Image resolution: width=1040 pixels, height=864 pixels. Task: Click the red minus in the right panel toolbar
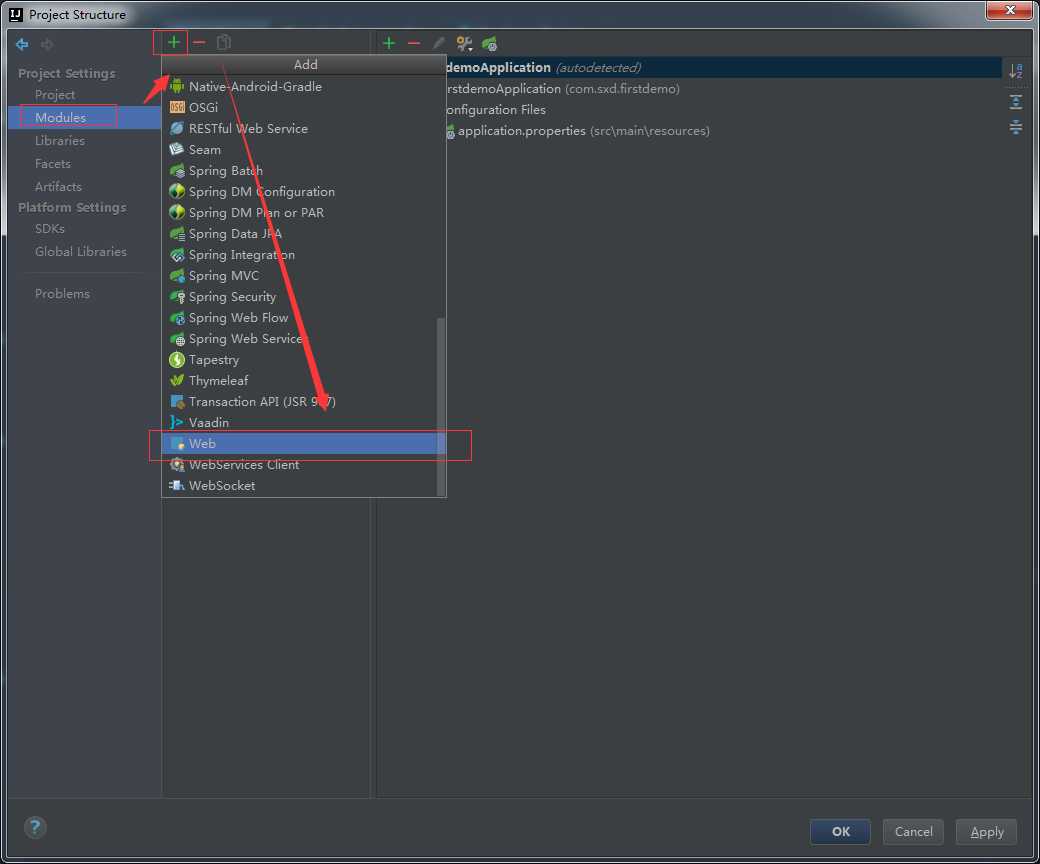[x=414, y=44]
